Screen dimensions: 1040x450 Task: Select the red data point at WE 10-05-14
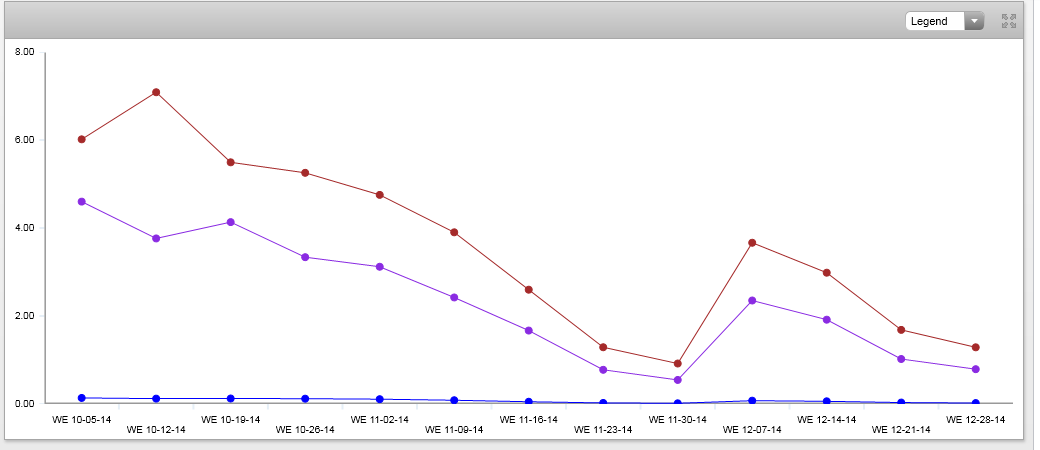pyautogui.click(x=82, y=139)
